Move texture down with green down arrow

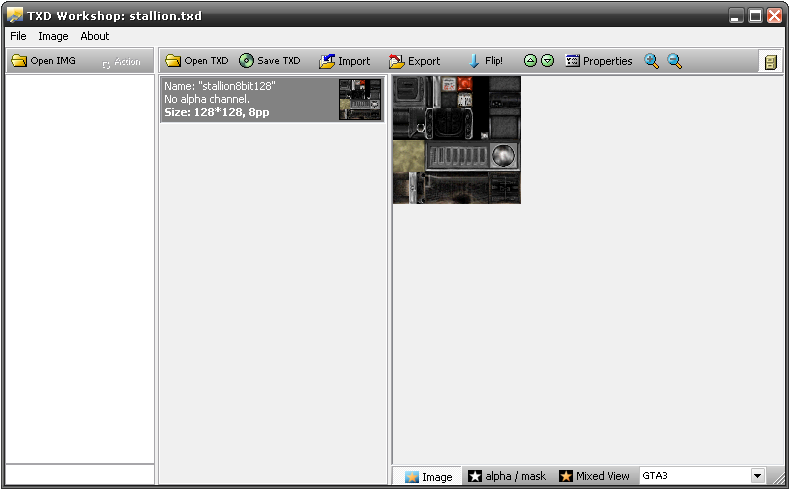pyautogui.click(x=547, y=61)
